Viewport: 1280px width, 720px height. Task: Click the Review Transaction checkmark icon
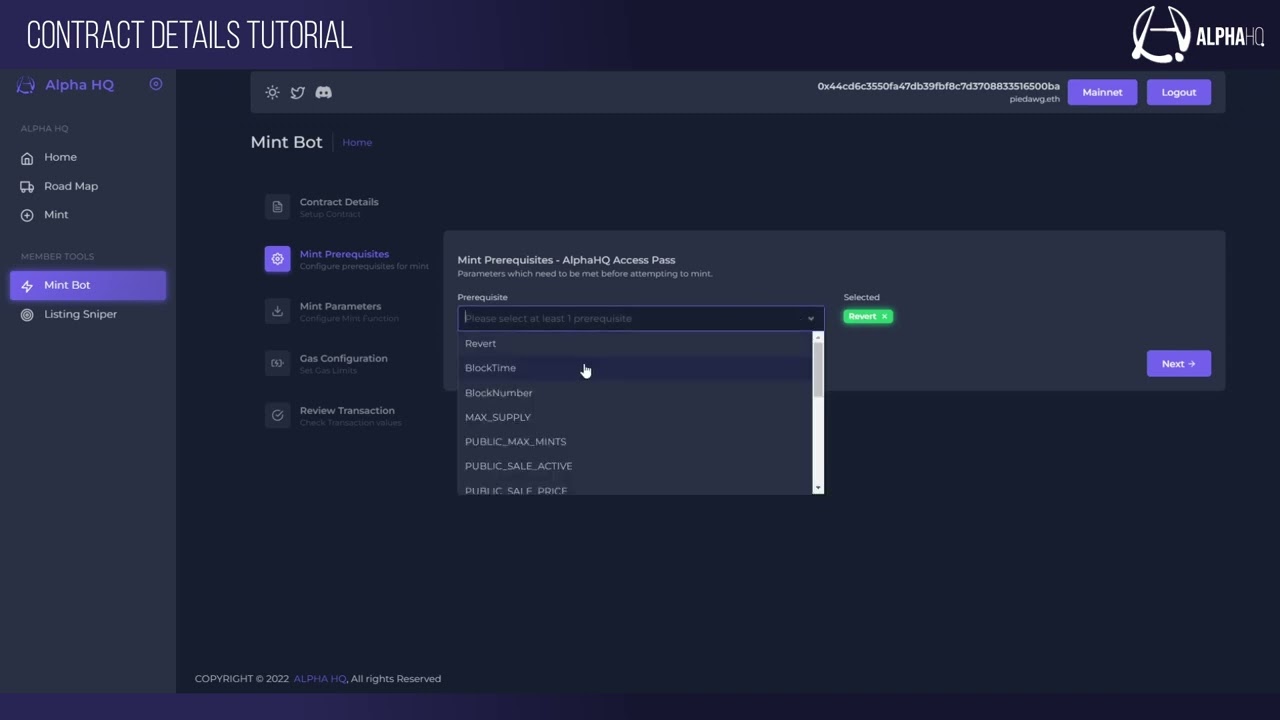click(x=277, y=415)
